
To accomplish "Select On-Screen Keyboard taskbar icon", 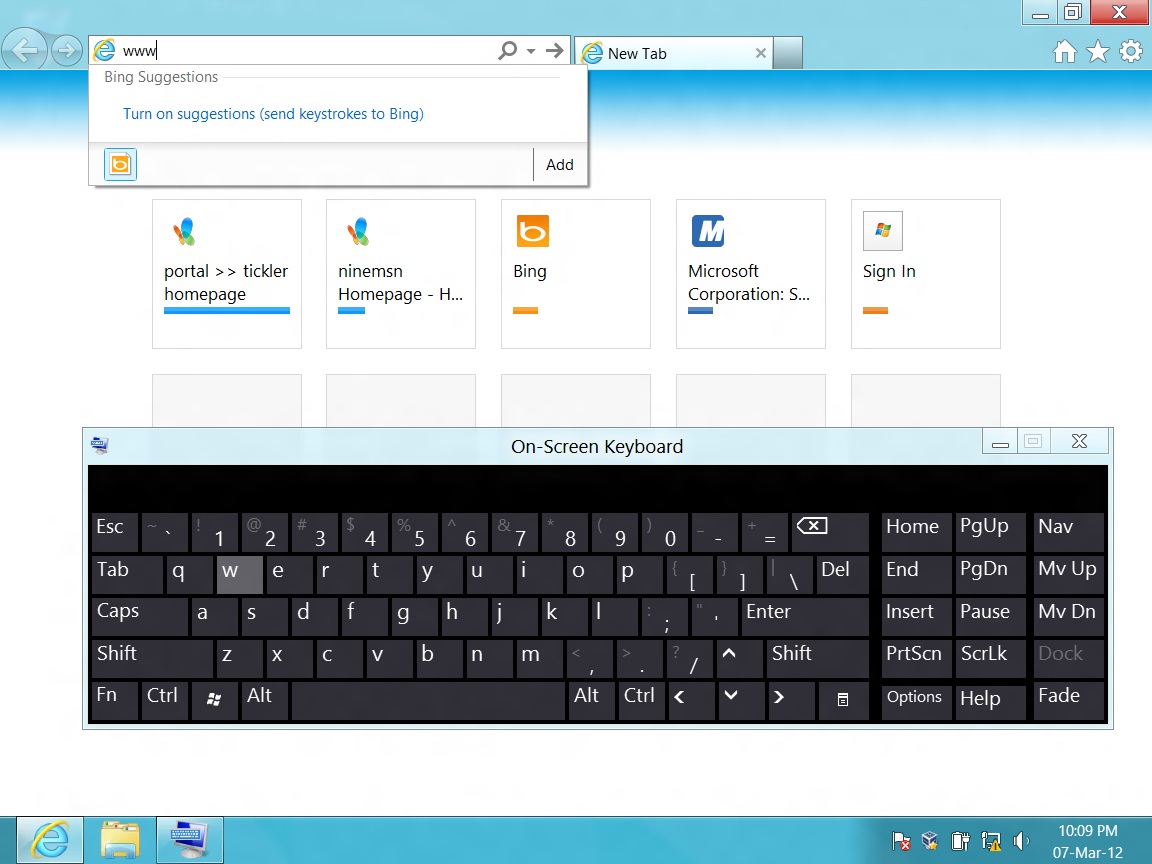I will [190, 840].
